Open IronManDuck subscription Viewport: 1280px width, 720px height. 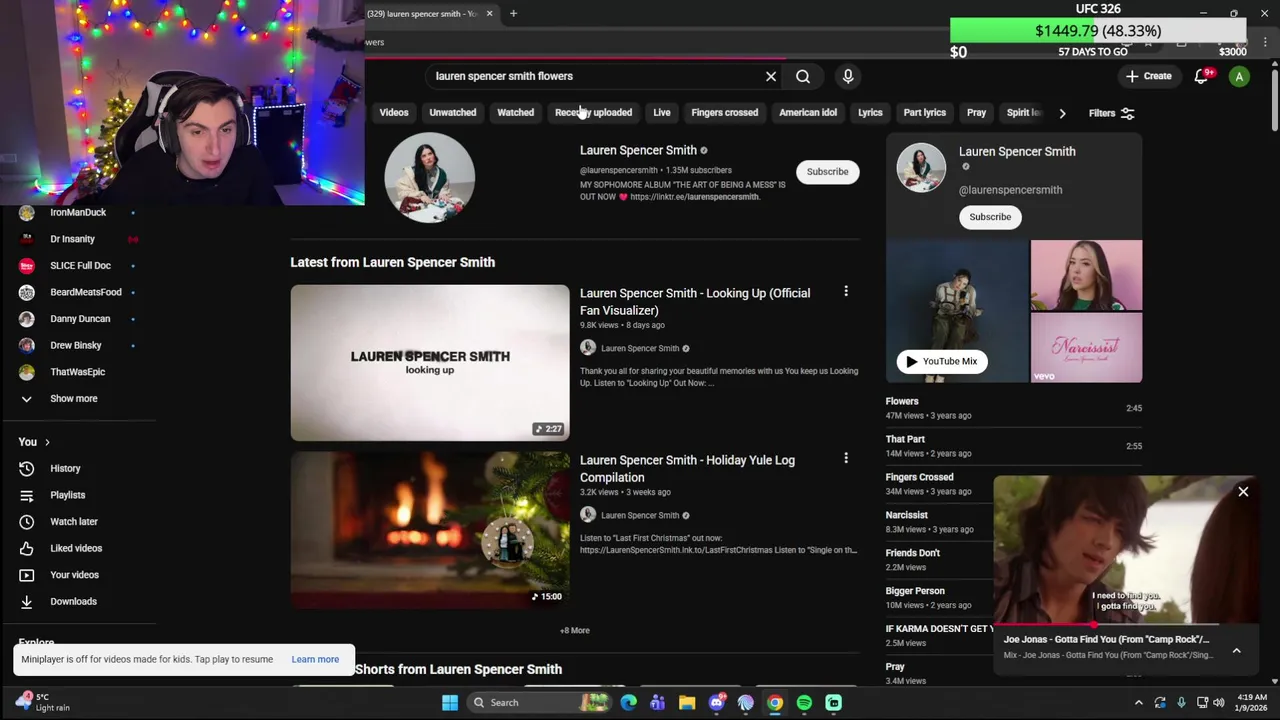(x=78, y=212)
